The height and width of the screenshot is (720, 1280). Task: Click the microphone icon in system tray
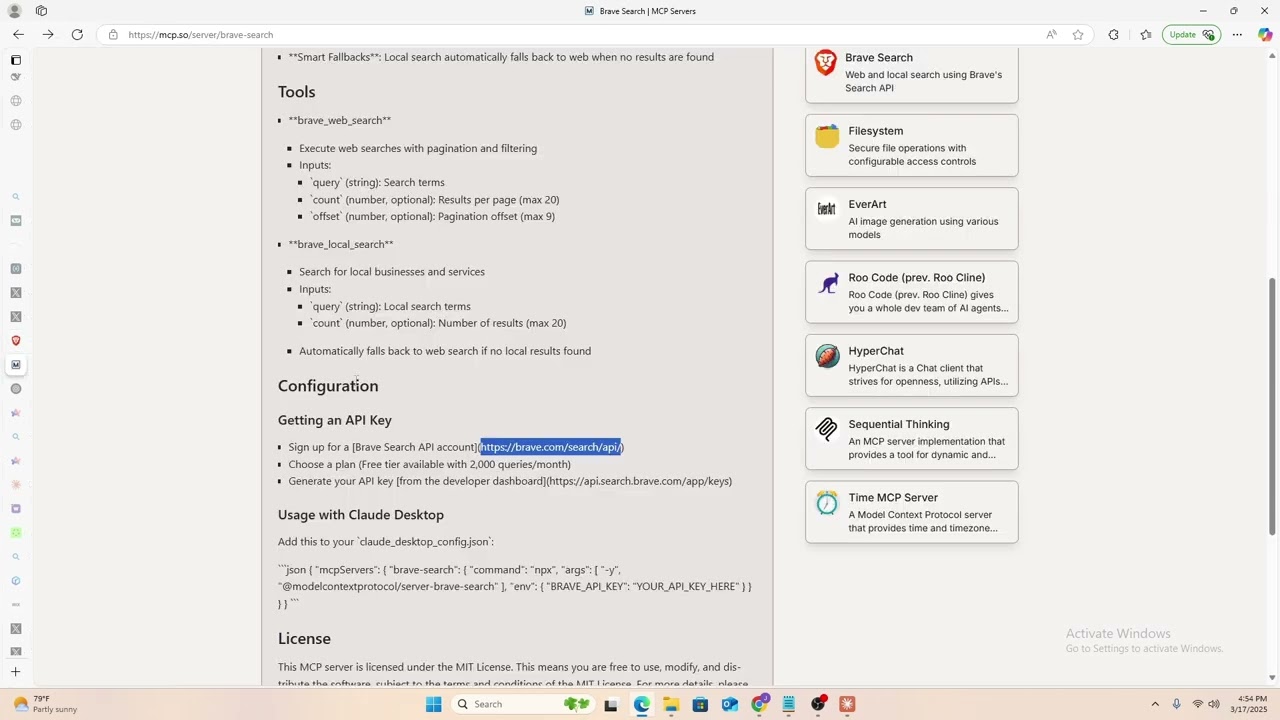click(x=1176, y=704)
